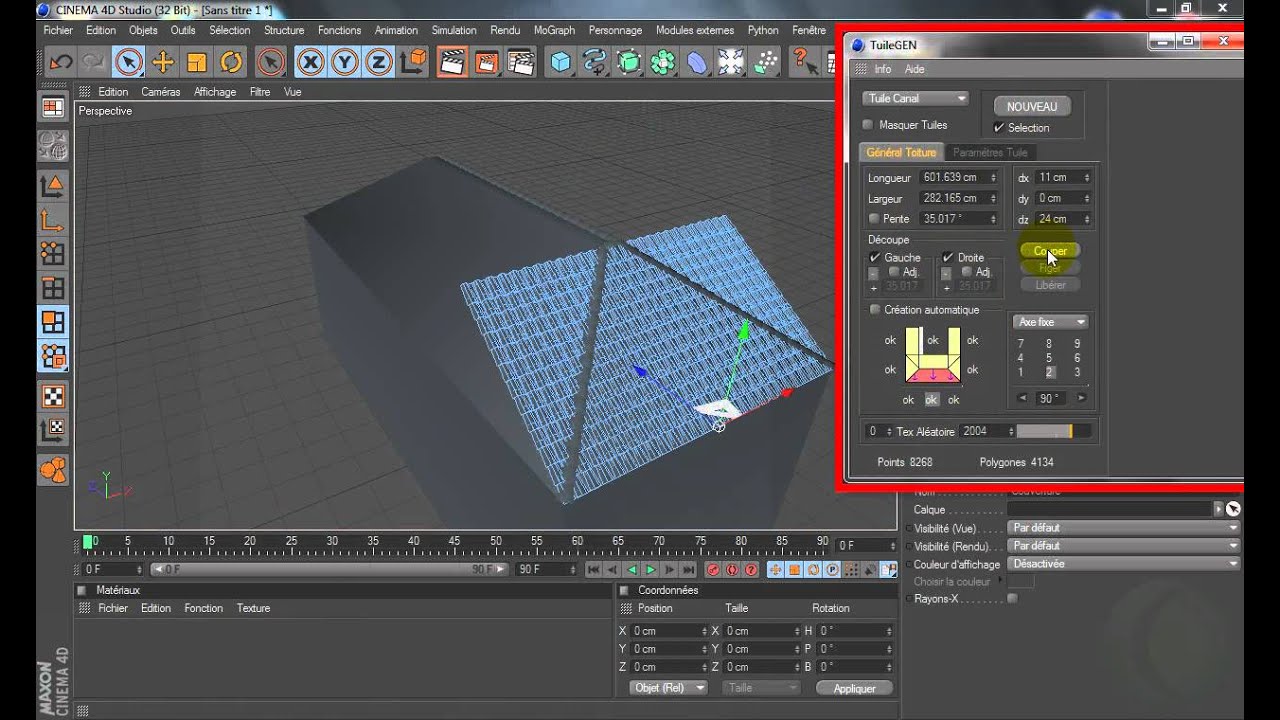Select the Général Toiture tab

[x=901, y=153]
